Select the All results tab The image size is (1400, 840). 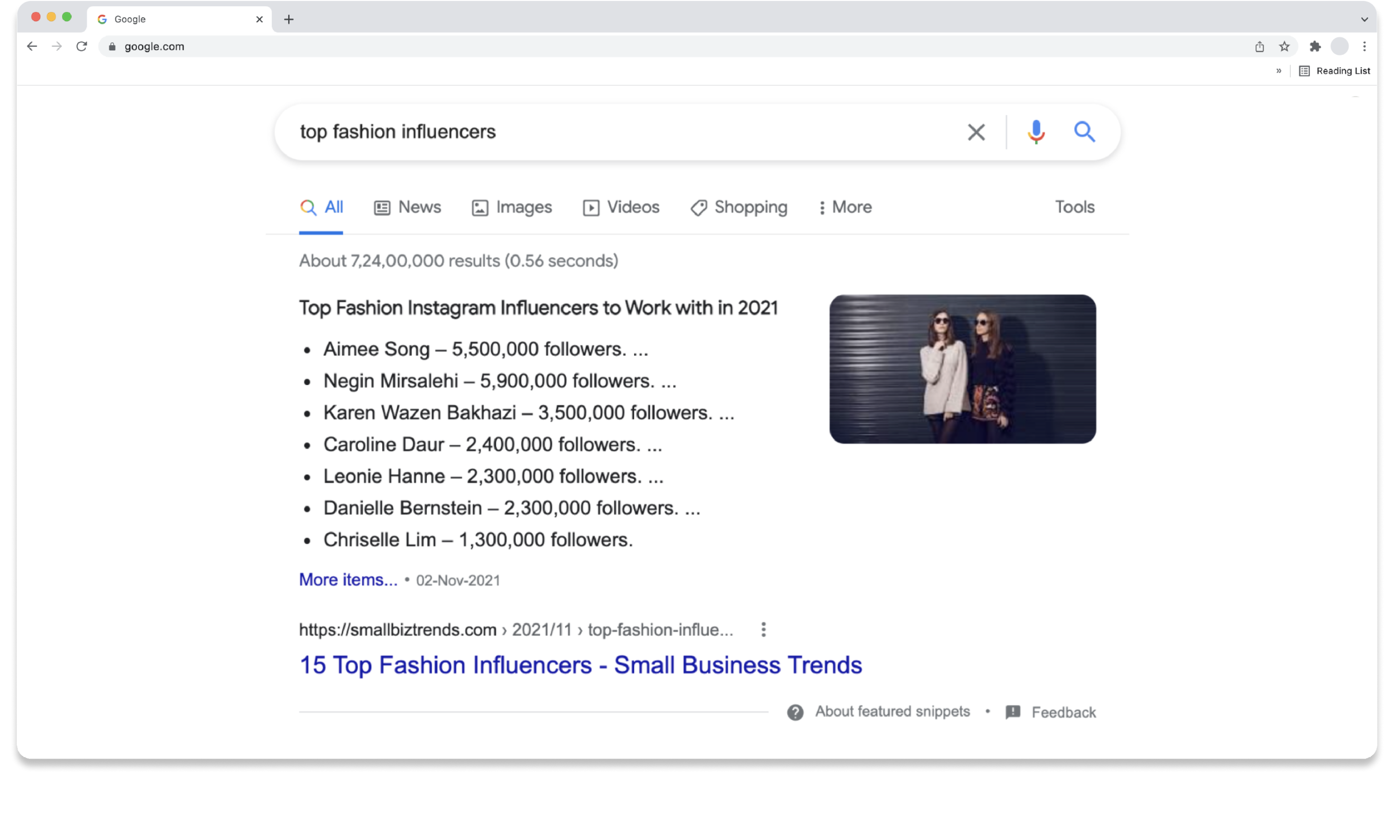click(321, 207)
